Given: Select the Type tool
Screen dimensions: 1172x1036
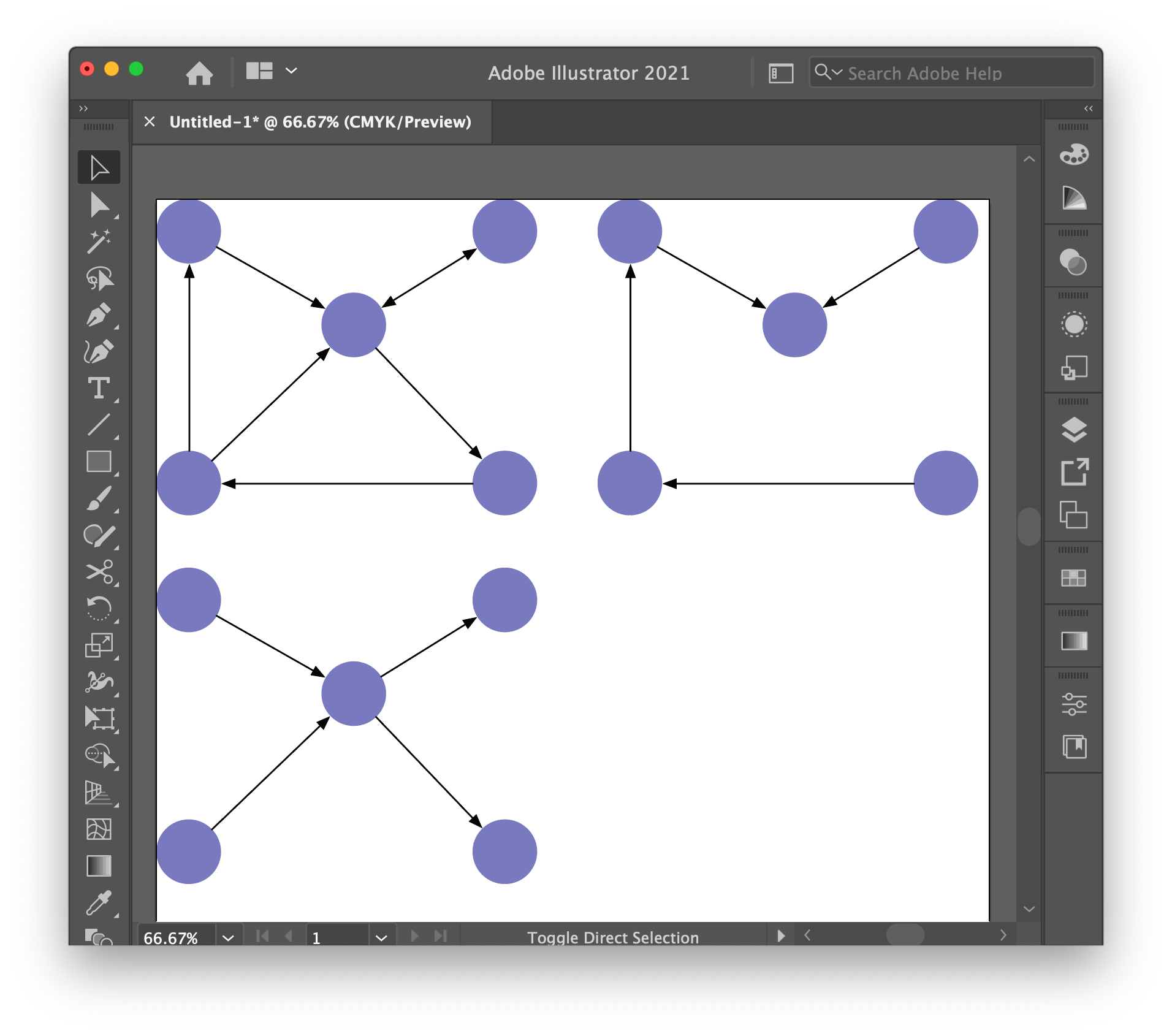Looking at the screenshot, I should click(99, 388).
